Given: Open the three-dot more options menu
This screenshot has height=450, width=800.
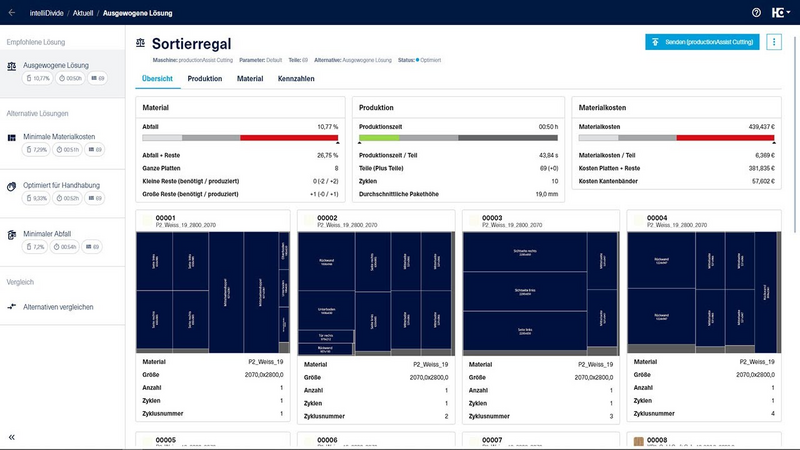Looking at the screenshot, I should click(774, 42).
